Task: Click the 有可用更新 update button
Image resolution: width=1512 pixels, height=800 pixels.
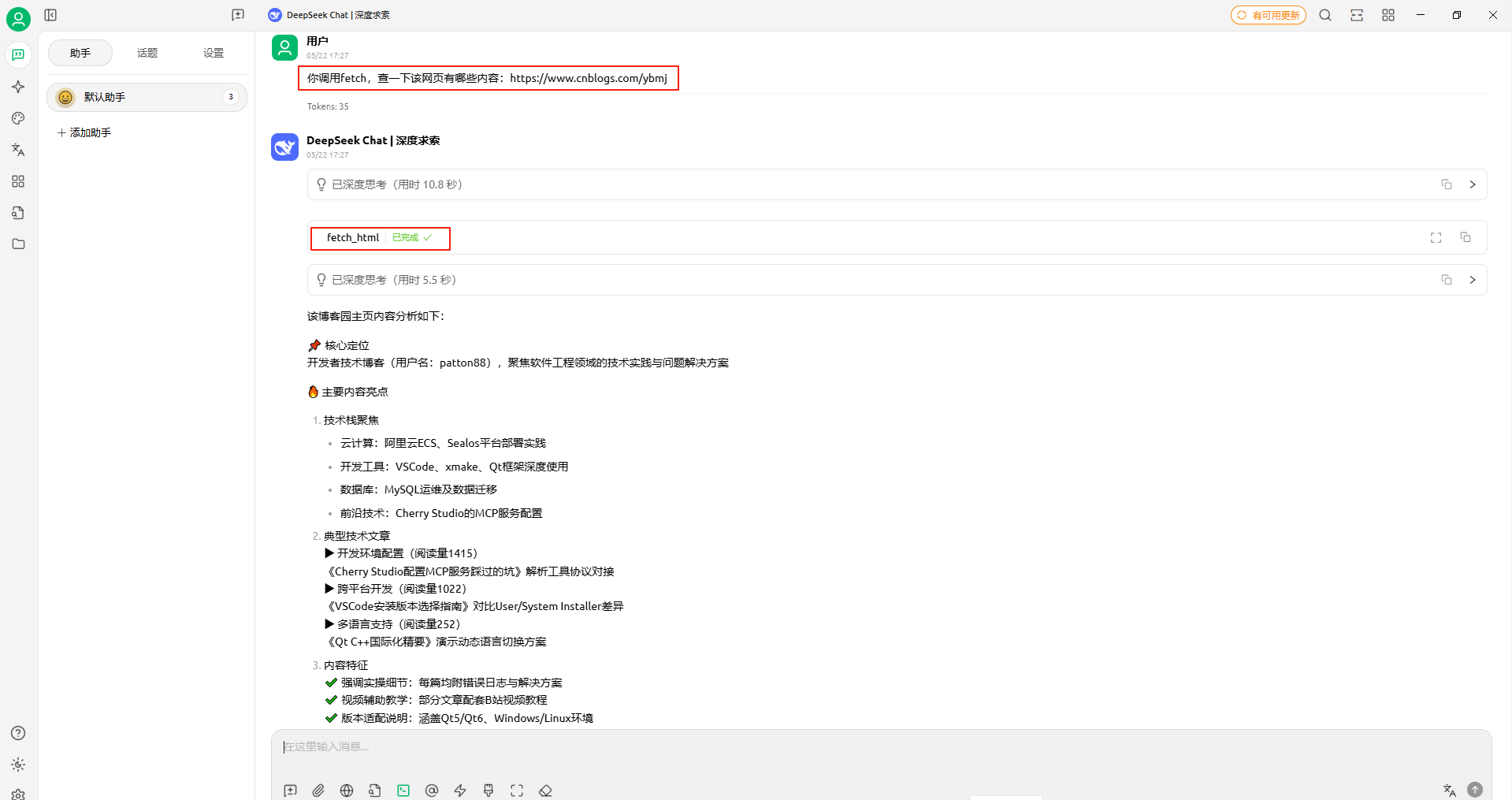Action: coord(1269,15)
